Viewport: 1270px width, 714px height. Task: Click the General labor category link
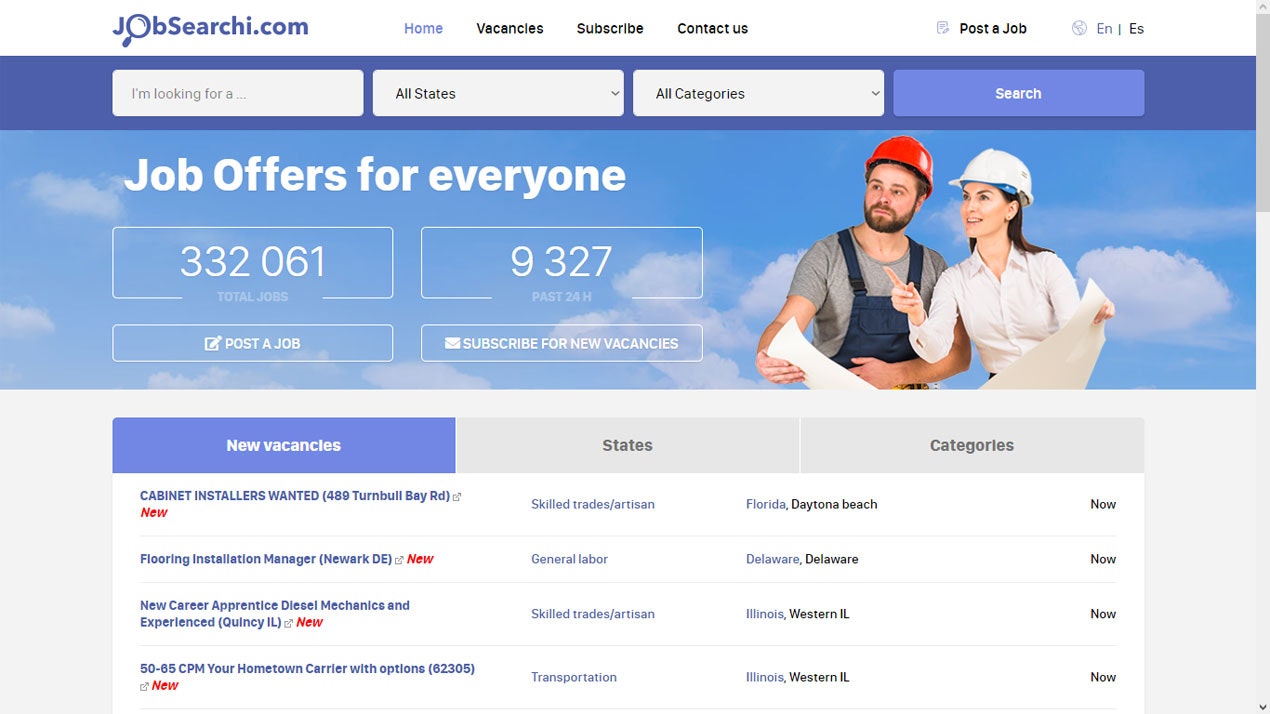[x=569, y=559]
